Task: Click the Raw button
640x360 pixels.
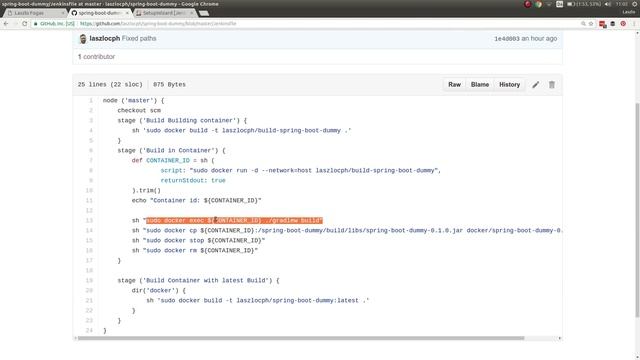Action: tap(454, 84)
